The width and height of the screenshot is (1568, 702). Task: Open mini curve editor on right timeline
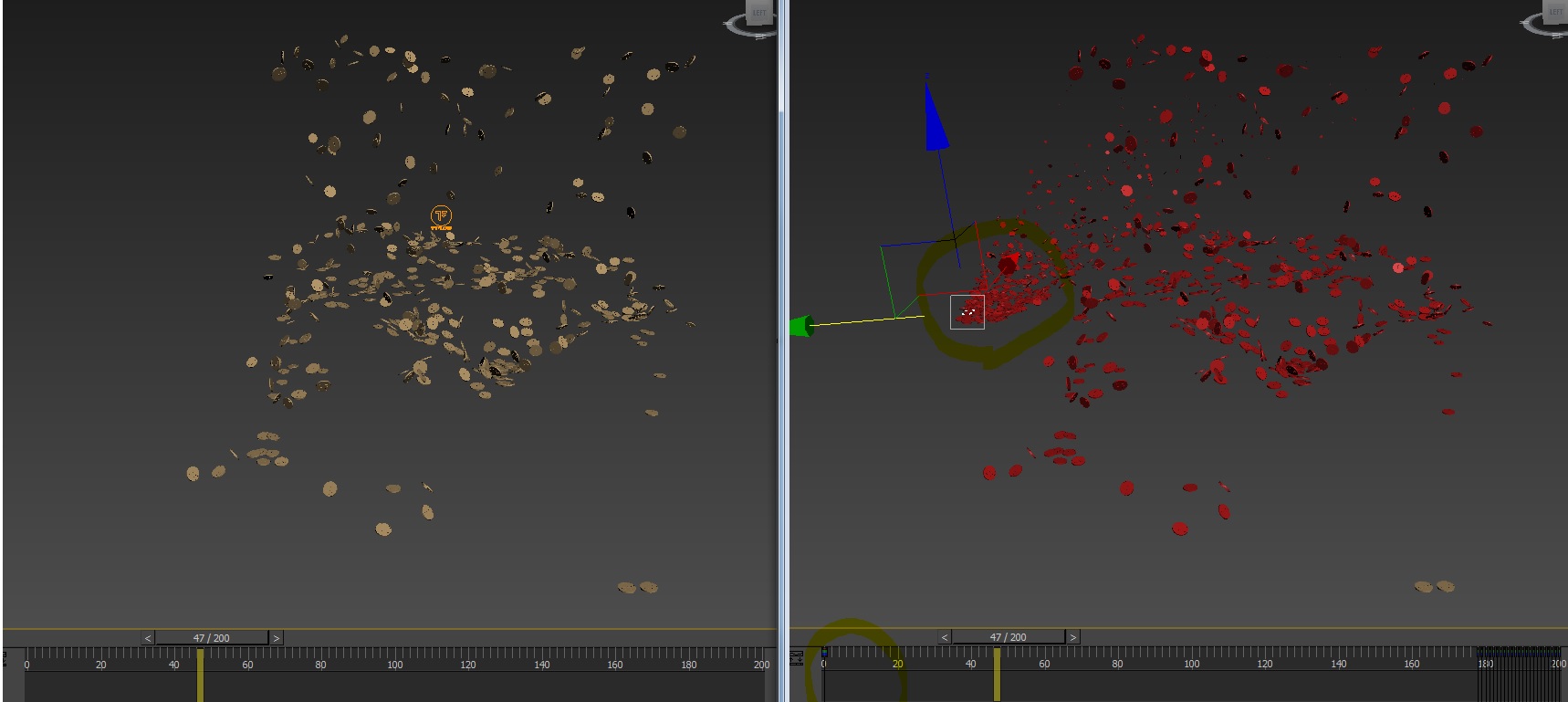(797, 658)
